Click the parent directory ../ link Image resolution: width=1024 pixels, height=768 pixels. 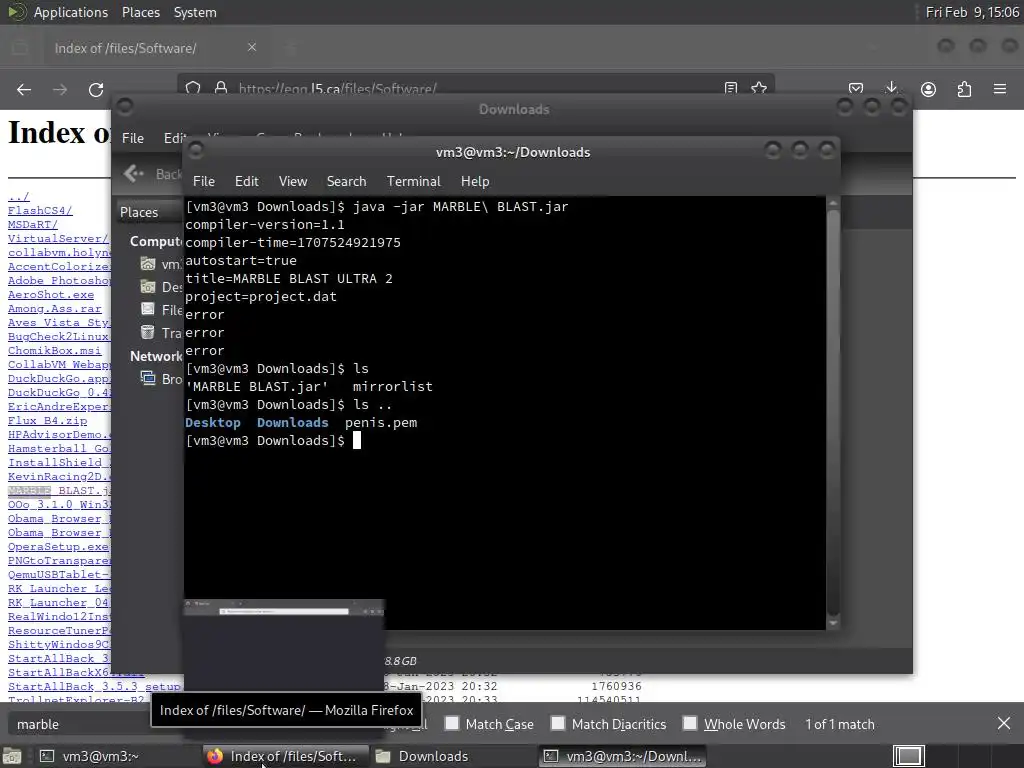click(x=18, y=197)
